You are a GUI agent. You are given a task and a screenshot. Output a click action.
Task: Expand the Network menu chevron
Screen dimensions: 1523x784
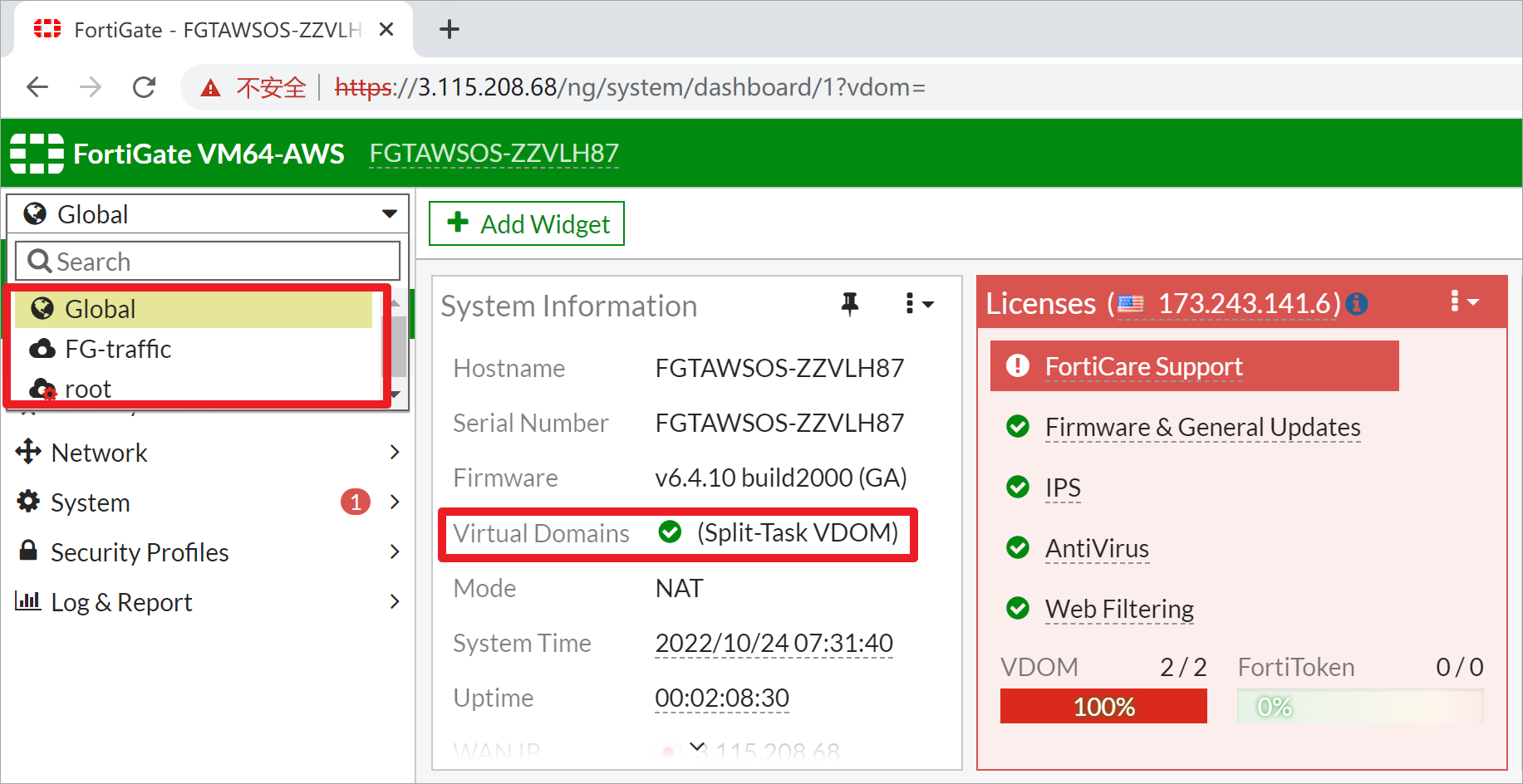[x=395, y=452]
